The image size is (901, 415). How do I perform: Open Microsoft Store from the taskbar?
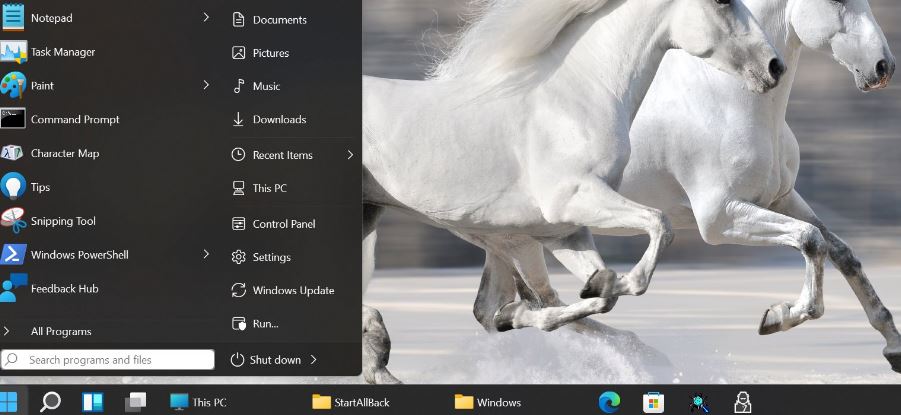coord(653,402)
